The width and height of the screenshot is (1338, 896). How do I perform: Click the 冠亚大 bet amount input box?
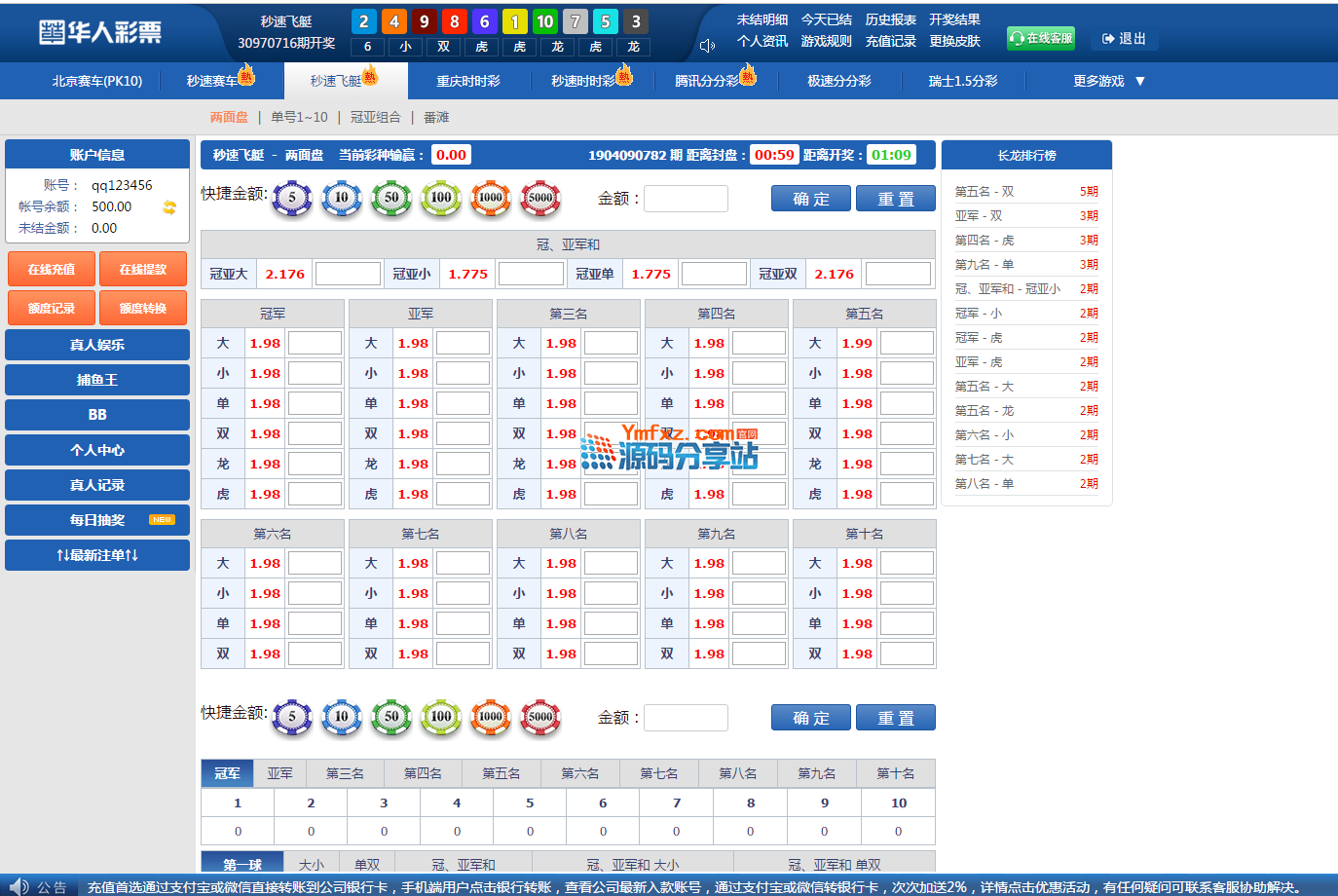click(348, 274)
